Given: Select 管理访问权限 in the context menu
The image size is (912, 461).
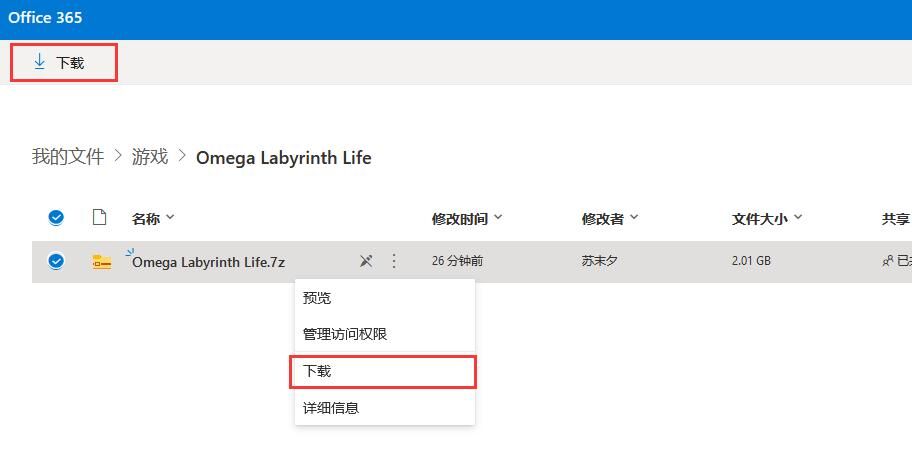Looking at the screenshot, I should (345, 334).
